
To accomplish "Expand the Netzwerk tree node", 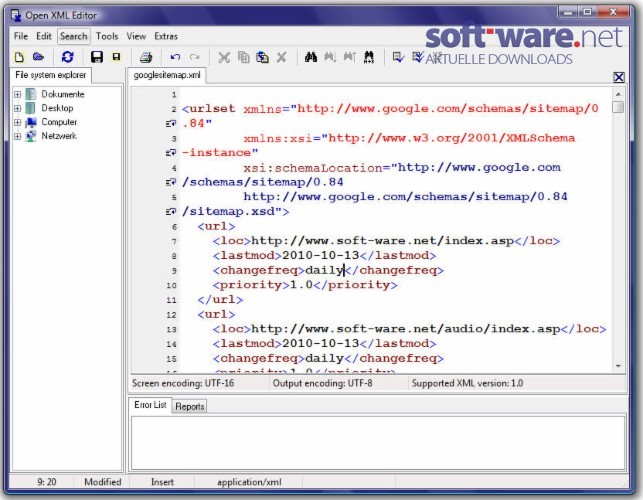I will 17,136.
